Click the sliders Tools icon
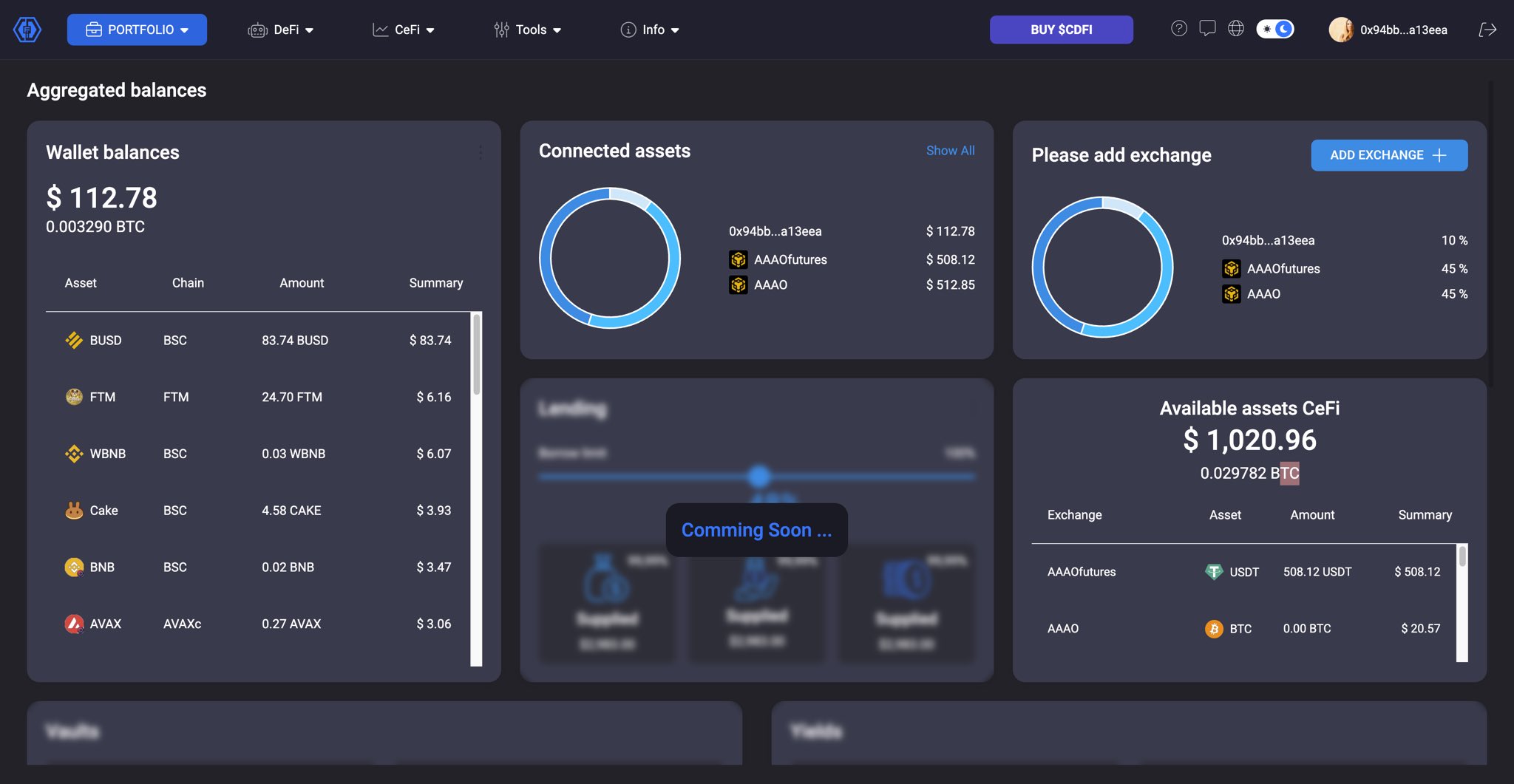 coord(501,30)
